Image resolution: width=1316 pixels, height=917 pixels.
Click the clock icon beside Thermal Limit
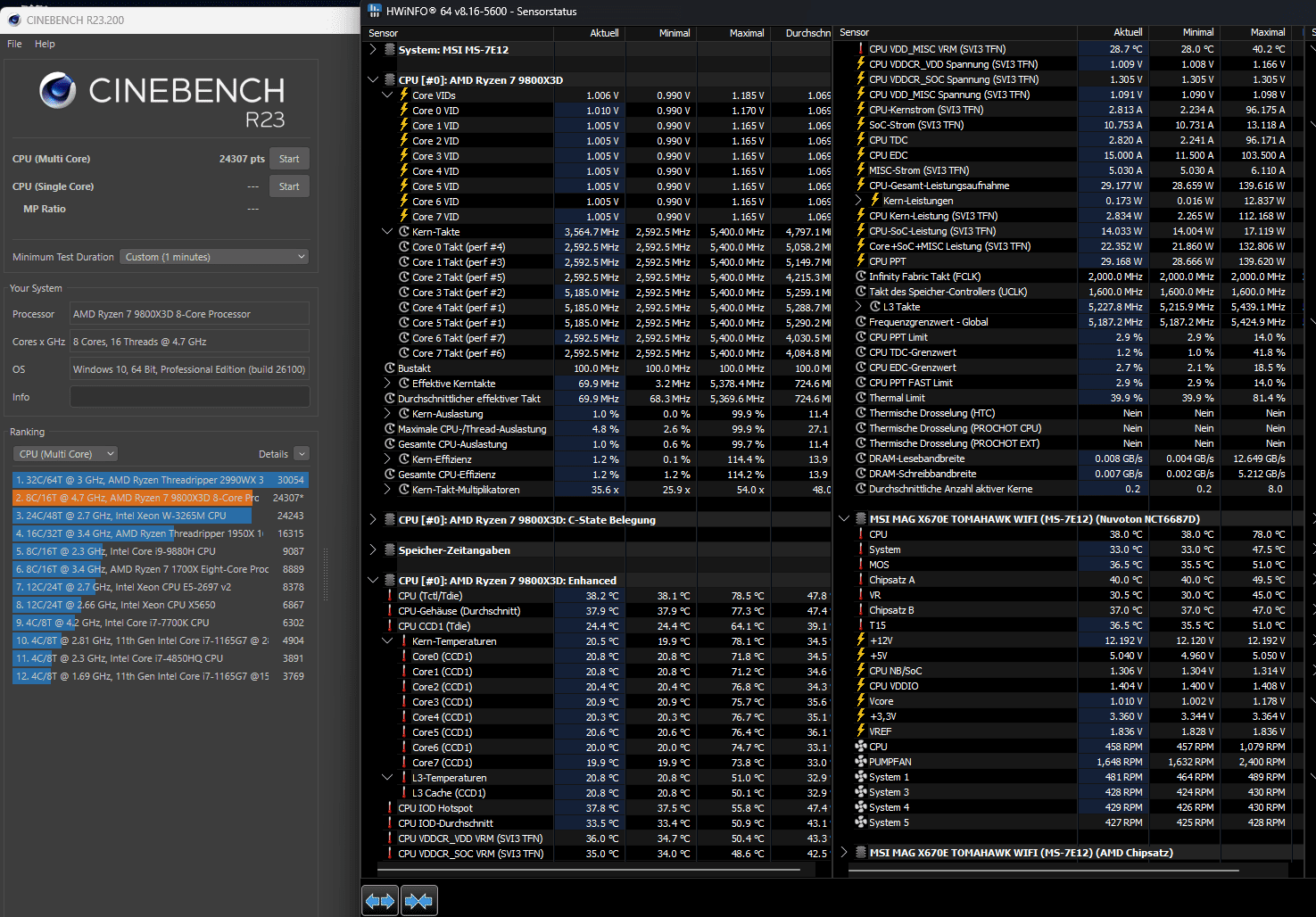[x=861, y=397]
